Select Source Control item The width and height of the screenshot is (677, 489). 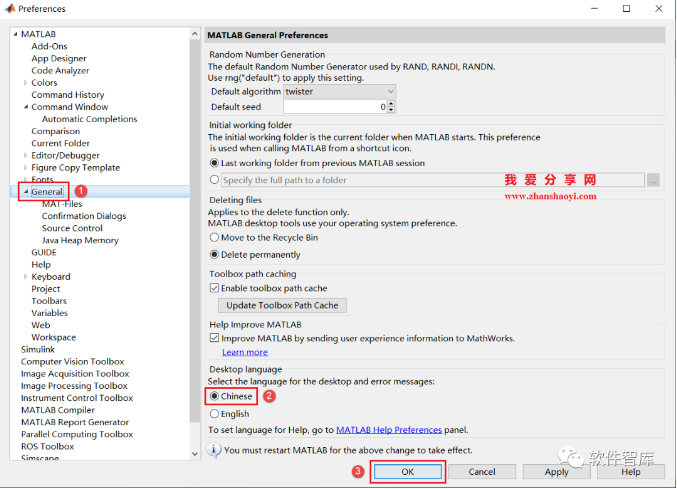click(x=72, y=228)
